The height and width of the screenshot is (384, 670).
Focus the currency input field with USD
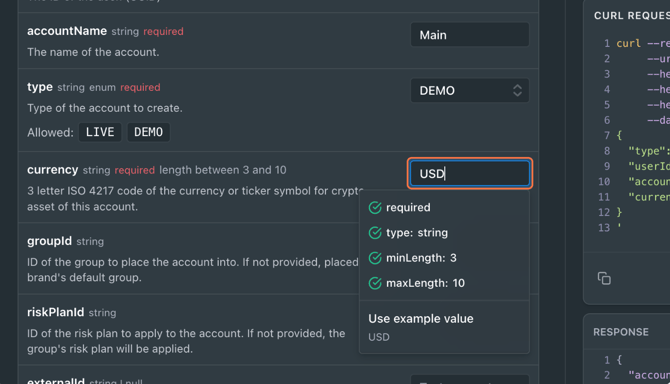(x=470, y=173)
